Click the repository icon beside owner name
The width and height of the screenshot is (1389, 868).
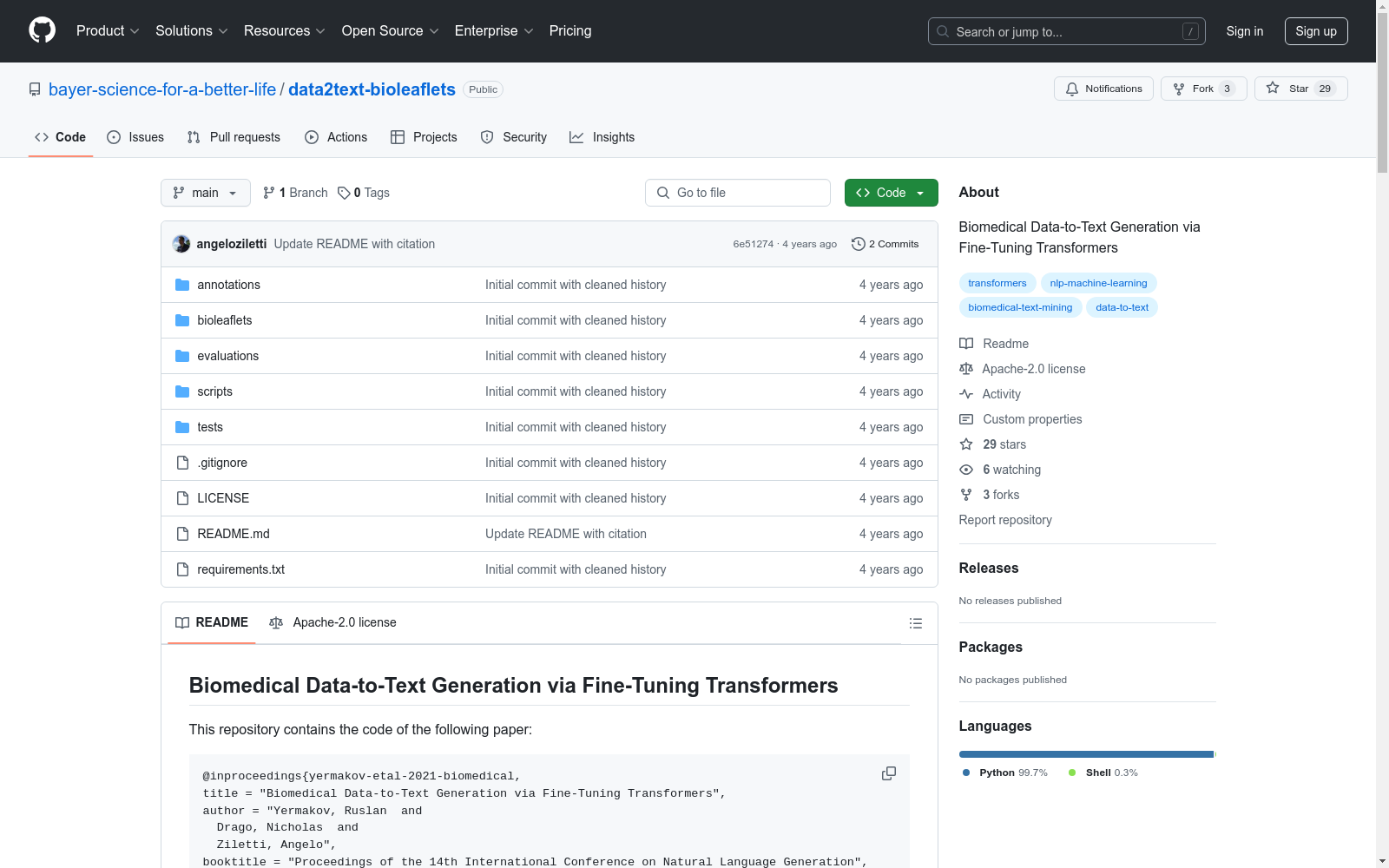[35, 89]
